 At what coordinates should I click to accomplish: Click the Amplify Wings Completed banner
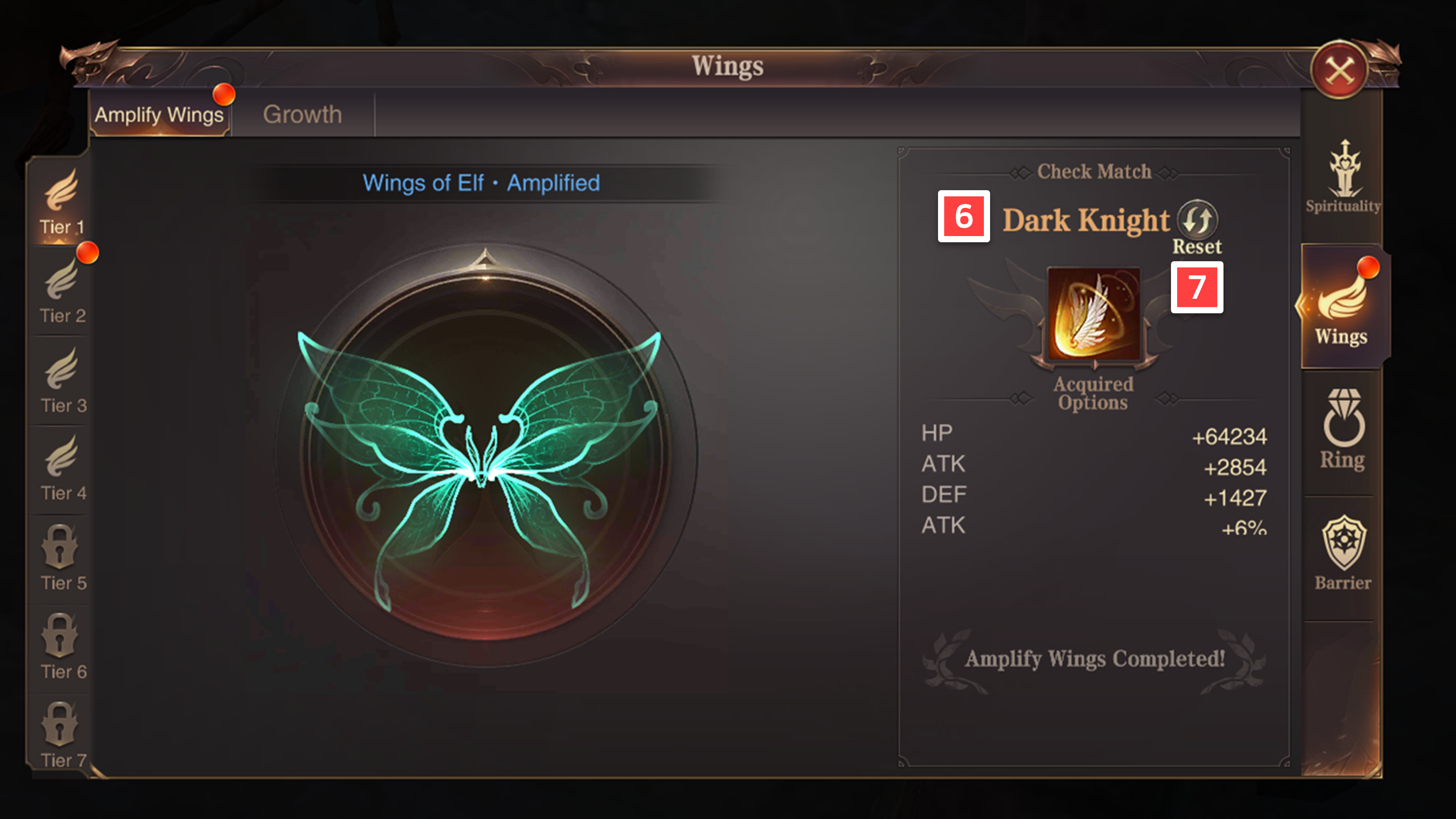point(1094,659)
